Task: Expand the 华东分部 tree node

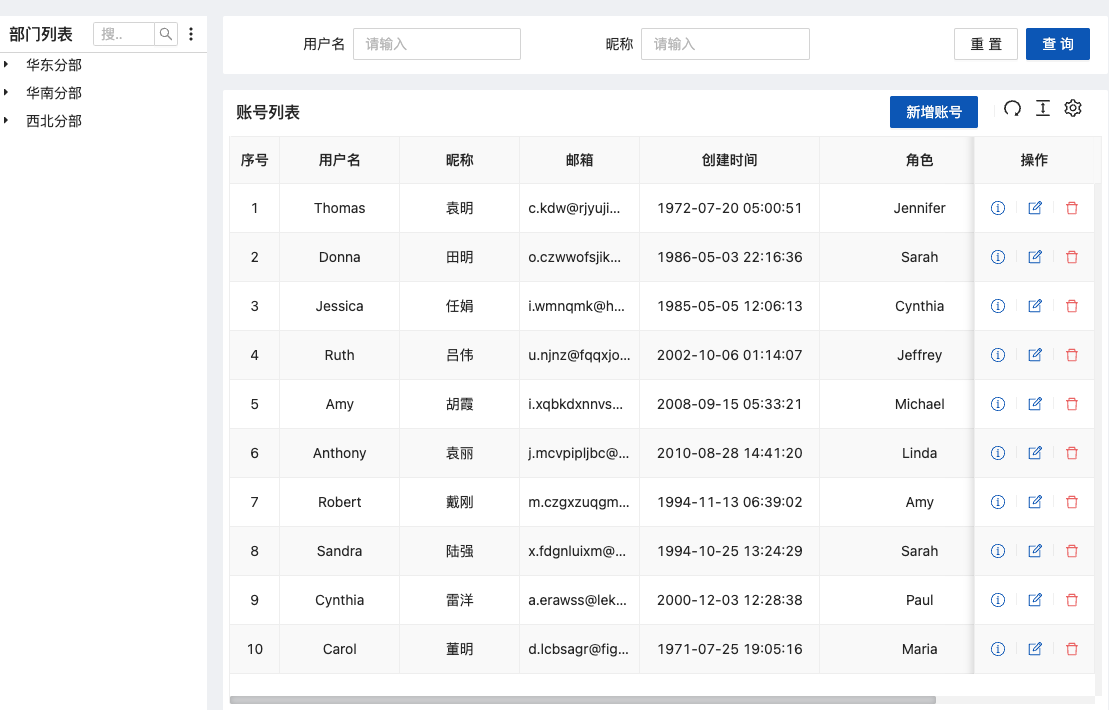Action: (x=7, y=65)
